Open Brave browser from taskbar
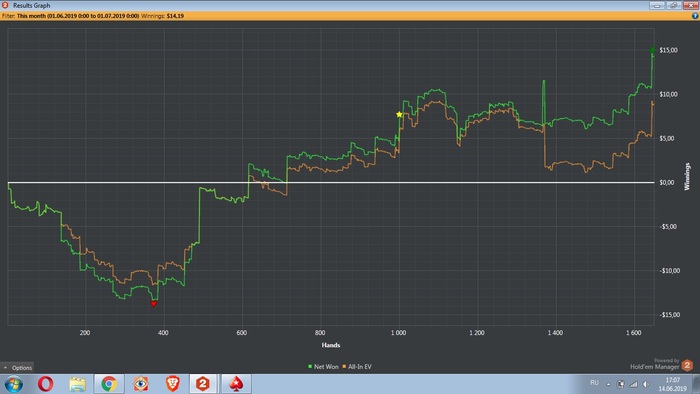This screenshot has height=394, width=700. click(x=172, y=384)
